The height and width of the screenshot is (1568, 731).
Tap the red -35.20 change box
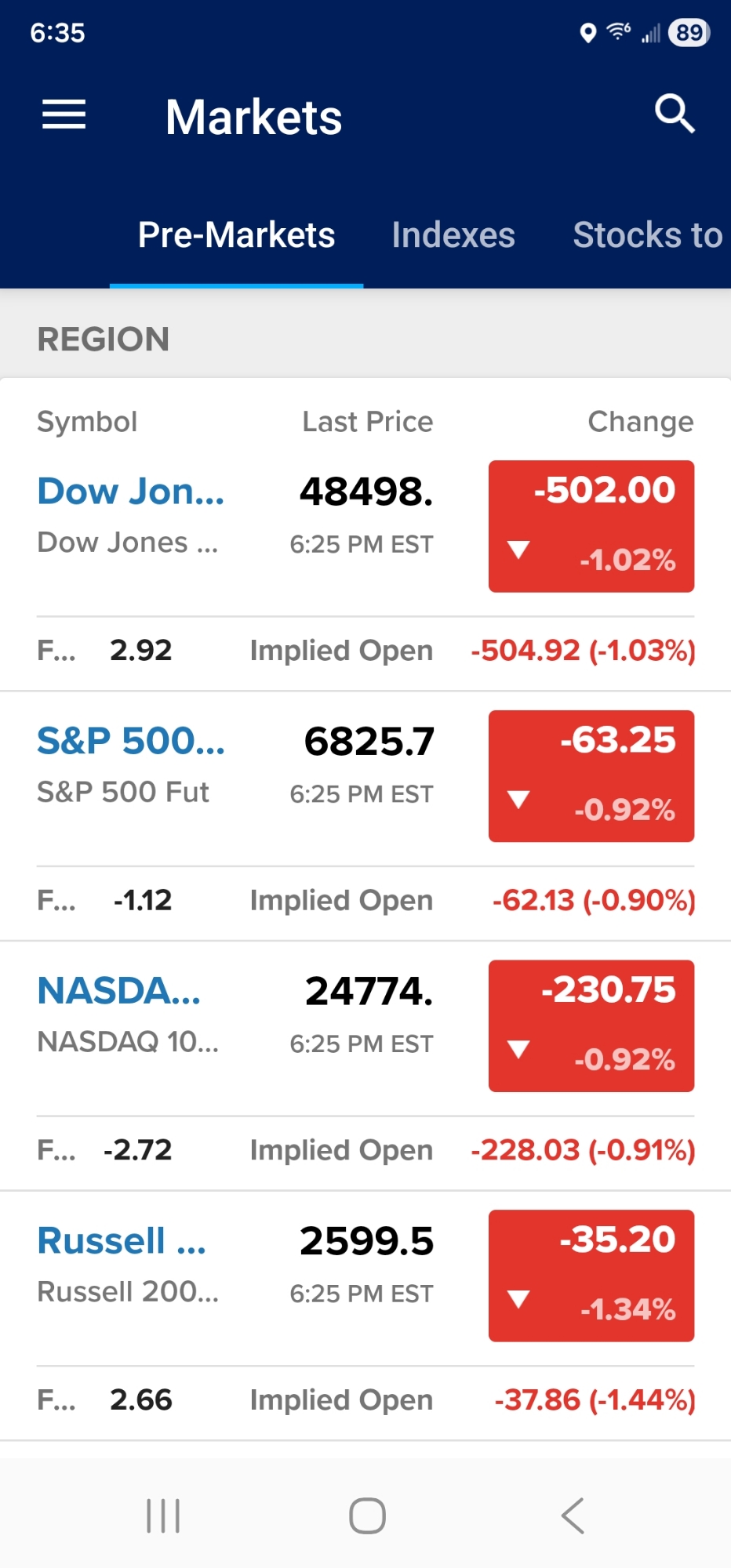(x=591, y=1276)
